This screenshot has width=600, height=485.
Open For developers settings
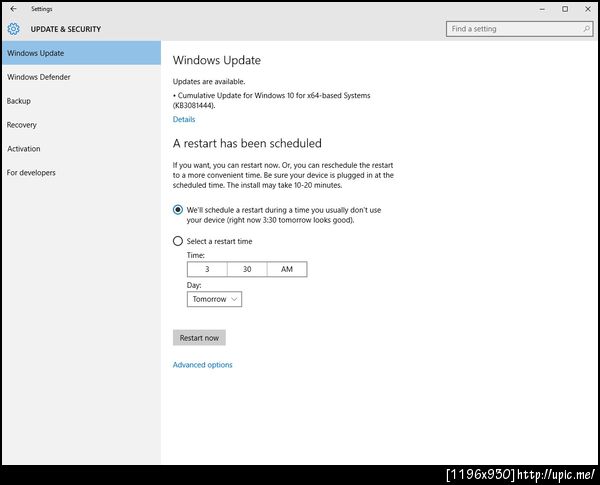click(x=82, y=173)
